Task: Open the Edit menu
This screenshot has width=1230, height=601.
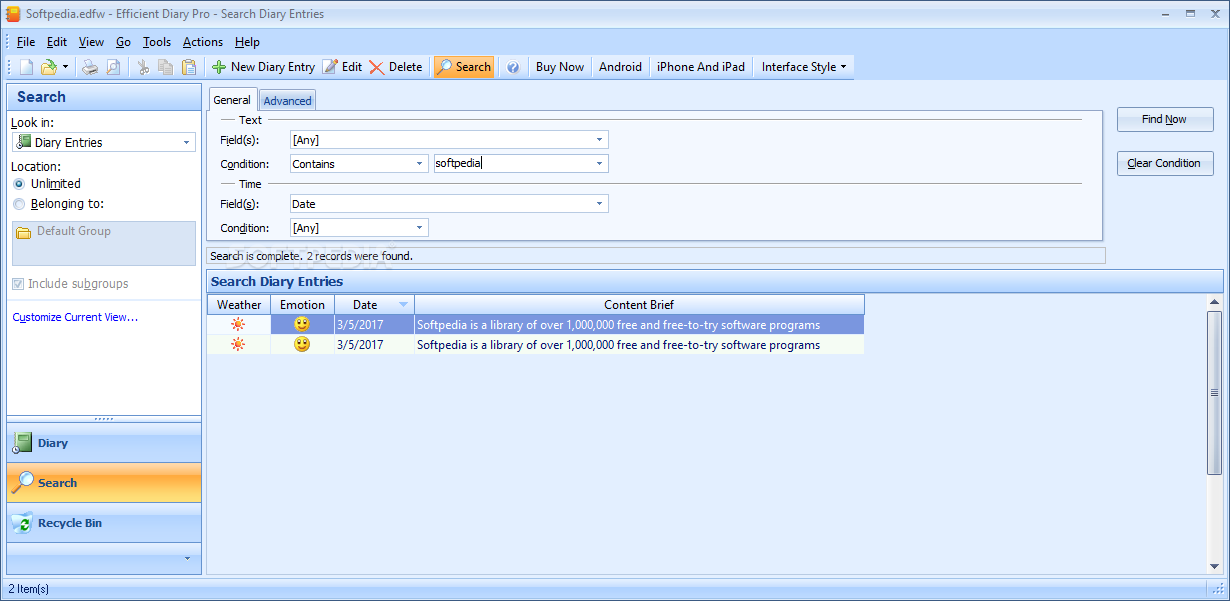Action: pyautogui.click(x=57, y=42)
